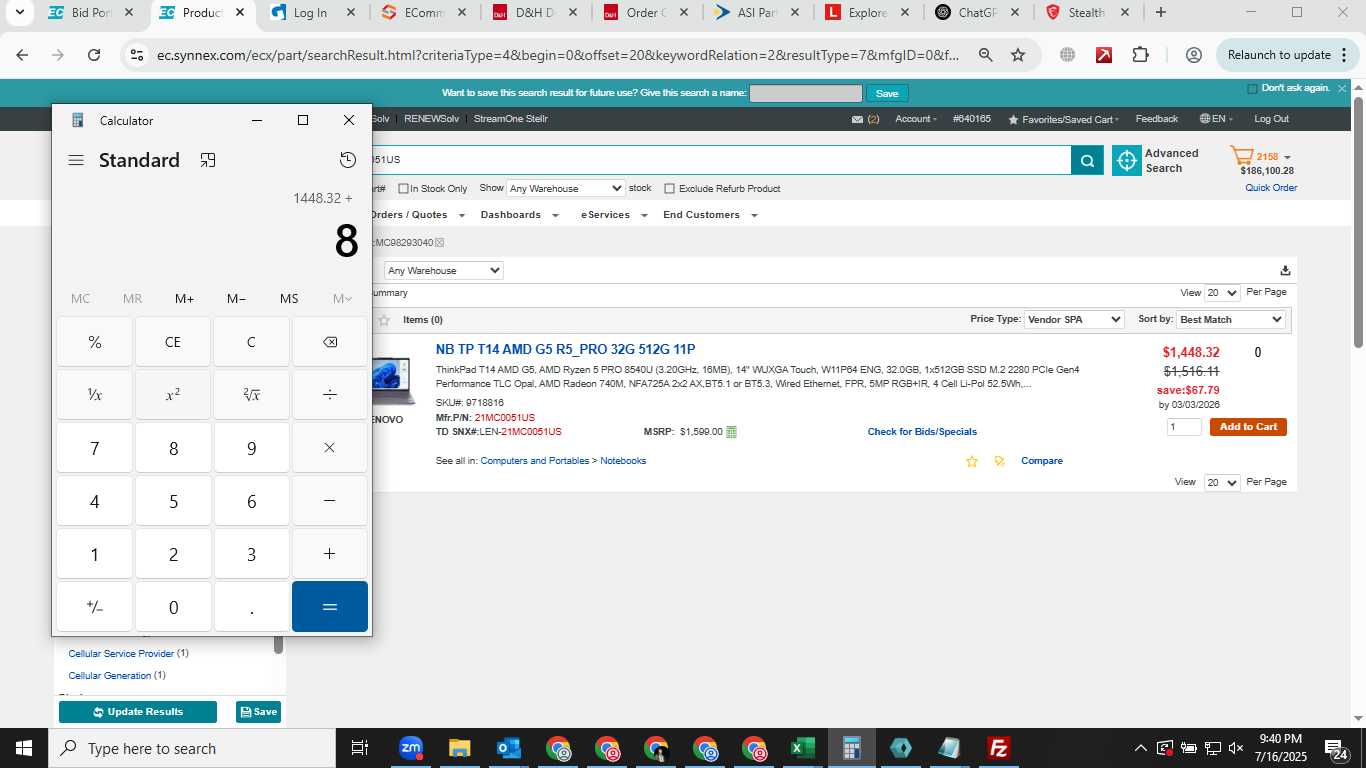Open the top View 20 per page dropdown
The height and width of the screenshot is (768, 1366).
(1222, 293)
